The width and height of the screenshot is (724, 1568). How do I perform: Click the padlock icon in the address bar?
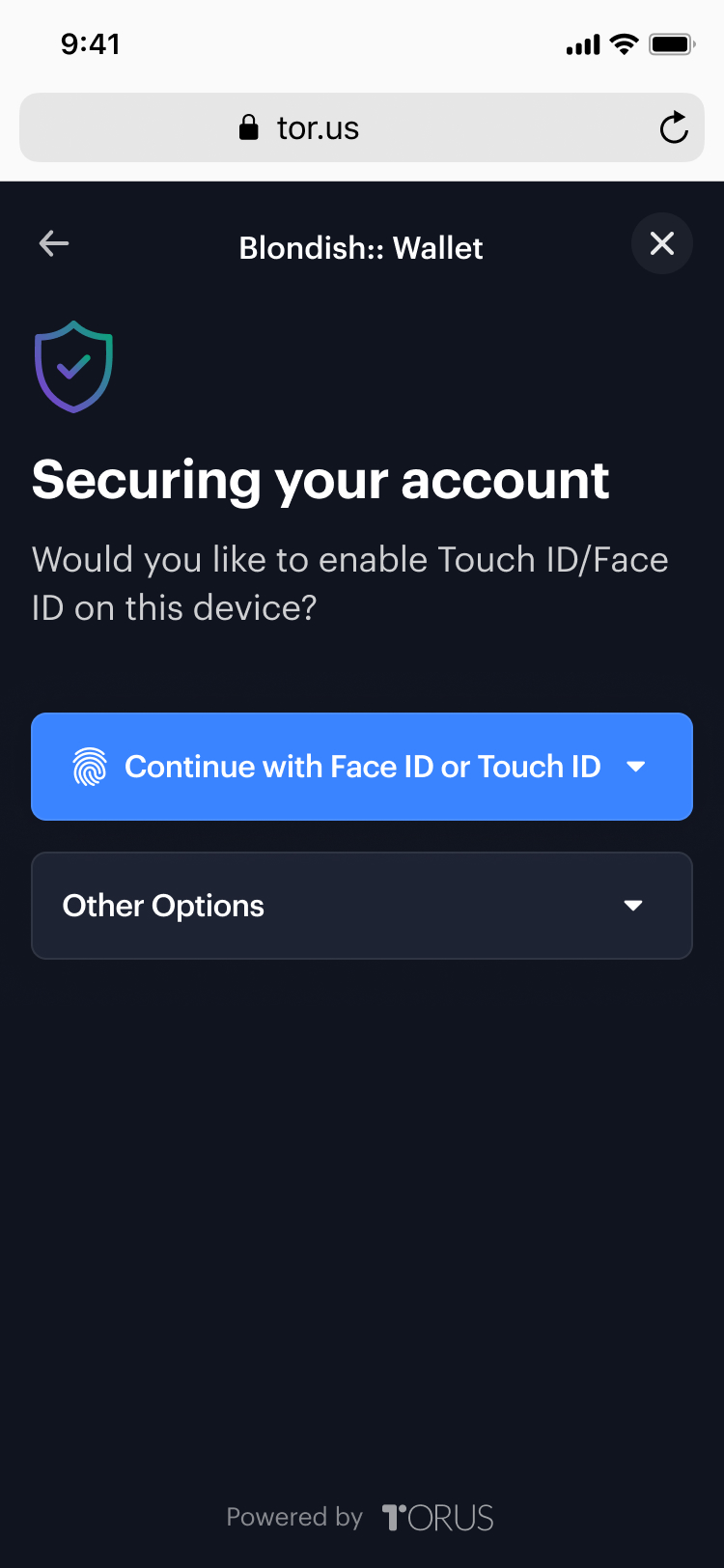tap(249, 127)
